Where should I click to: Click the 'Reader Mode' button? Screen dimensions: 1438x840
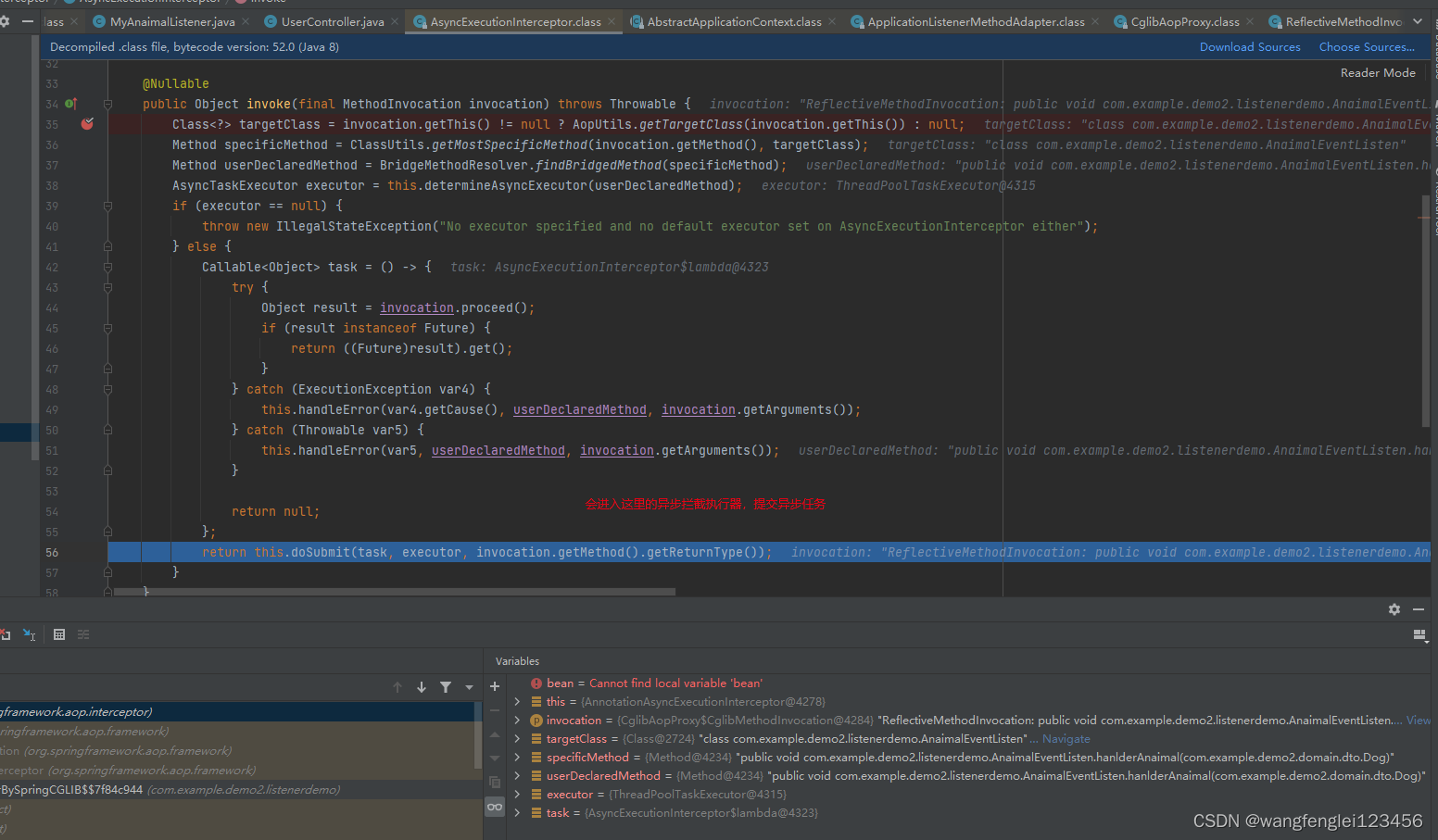[x=1378, y=72]
